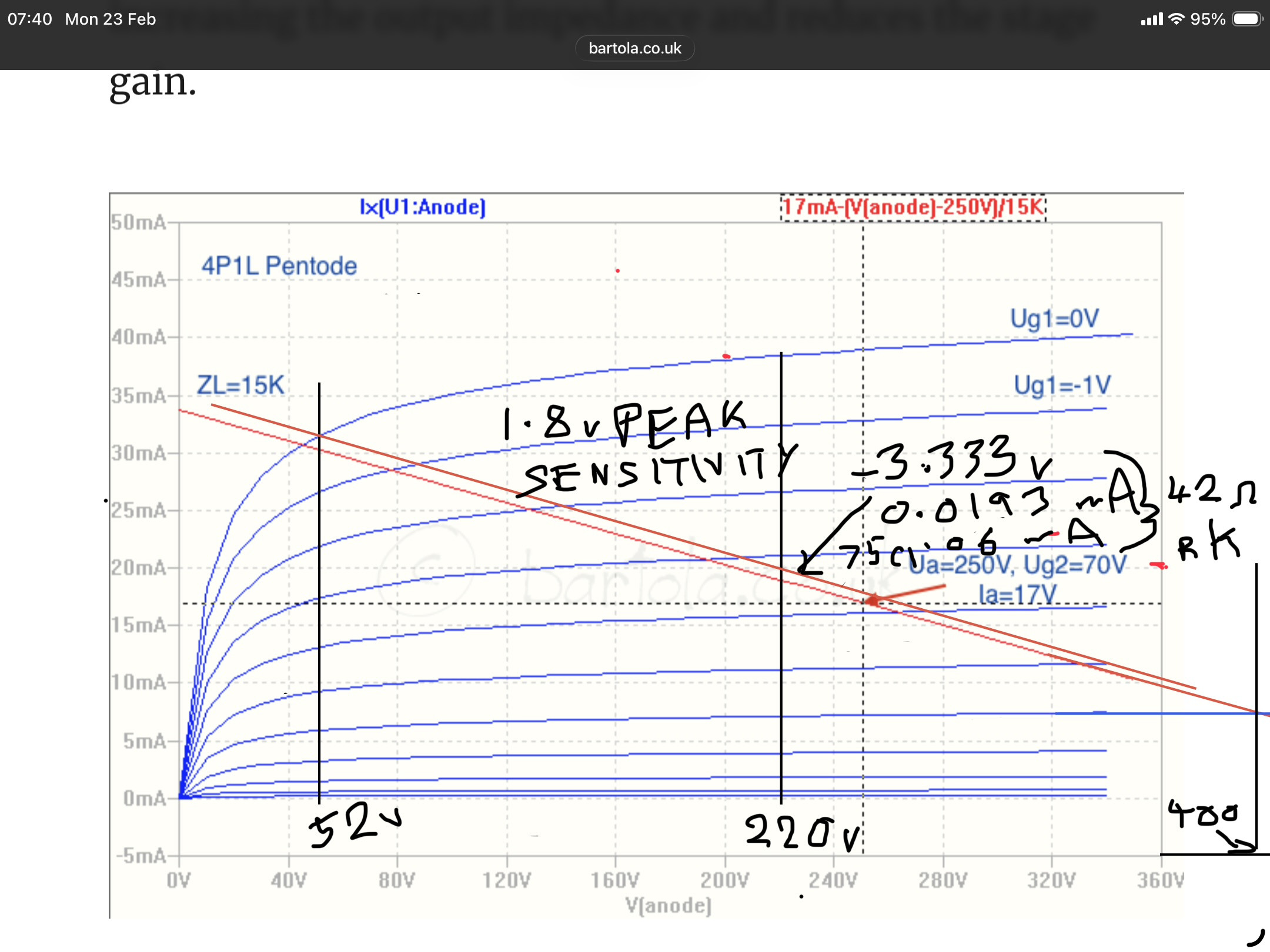Tap the bartola.co.uk address bar
The width and height of the screenshot is (1270, 952).
click(x=634, y=48)
